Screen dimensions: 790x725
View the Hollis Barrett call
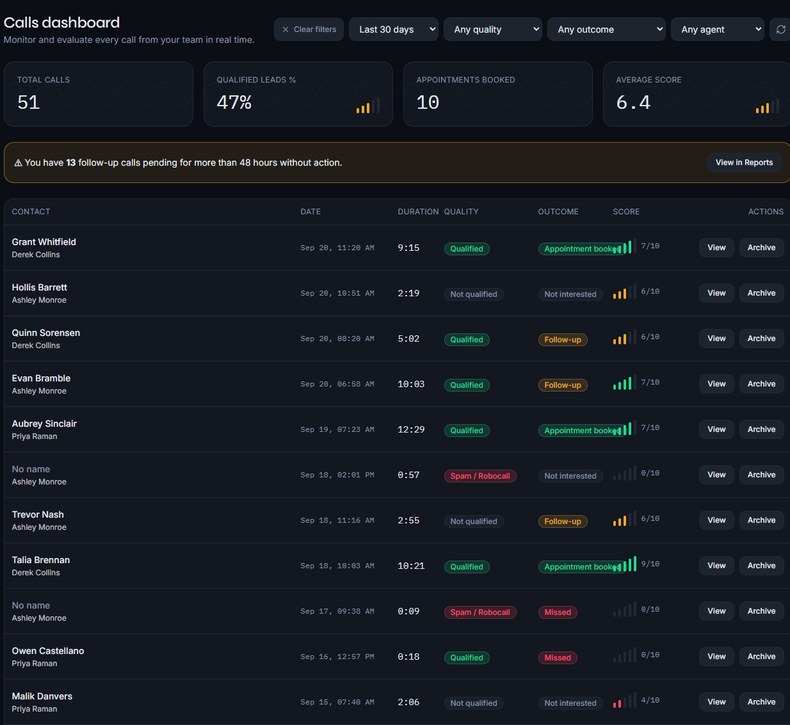(716, 293)
